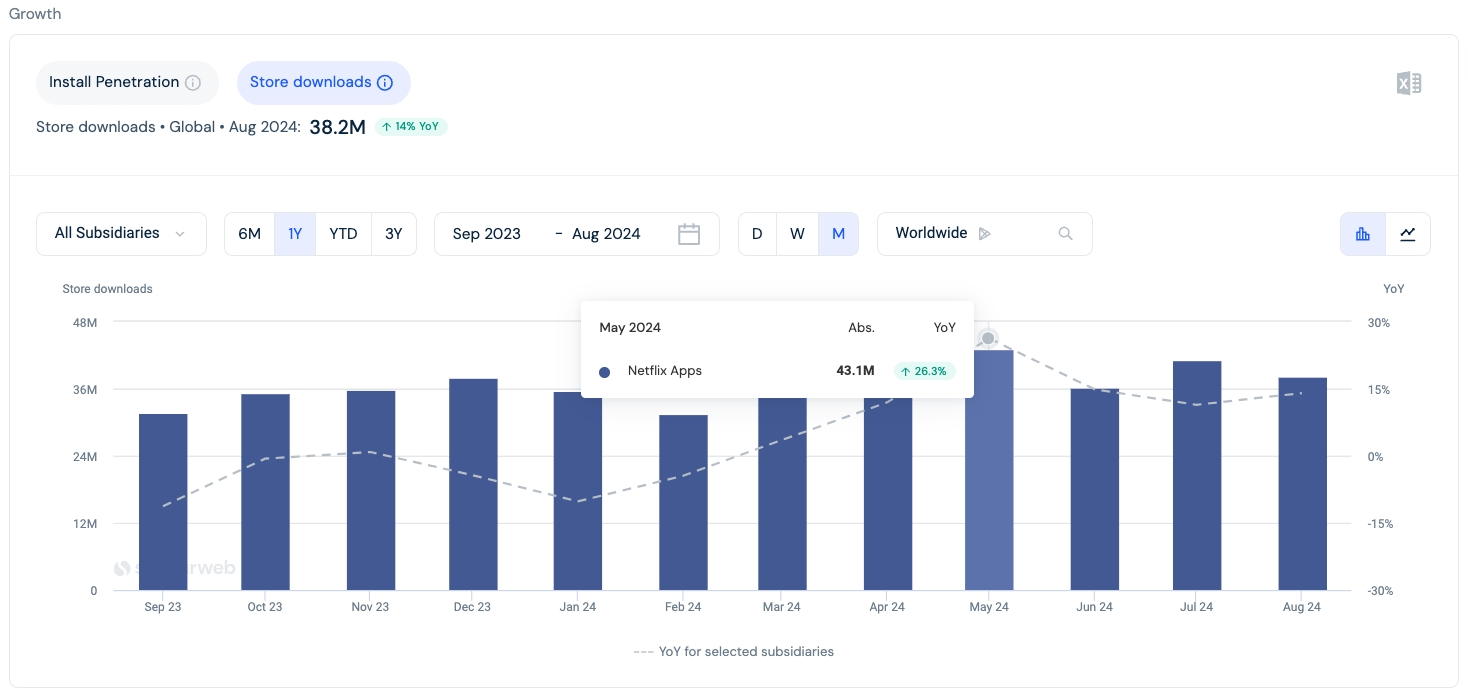1468x699 pixels.
Task: Click the search magnifier in Worldwide selector
Action: coord(1065,233)
